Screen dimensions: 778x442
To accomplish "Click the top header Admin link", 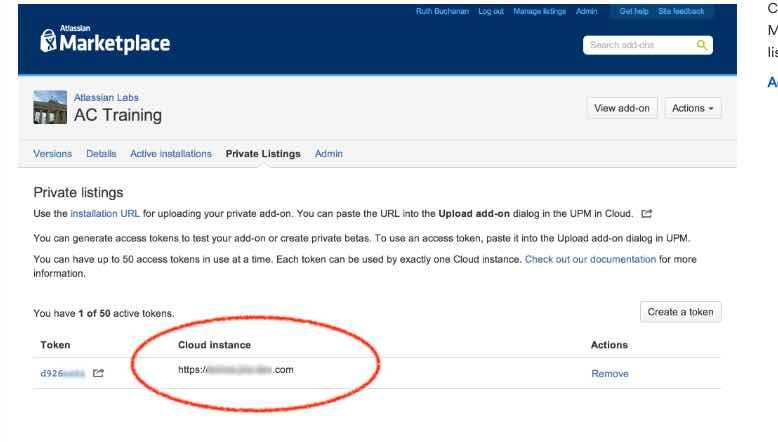I will coord(586,11).
